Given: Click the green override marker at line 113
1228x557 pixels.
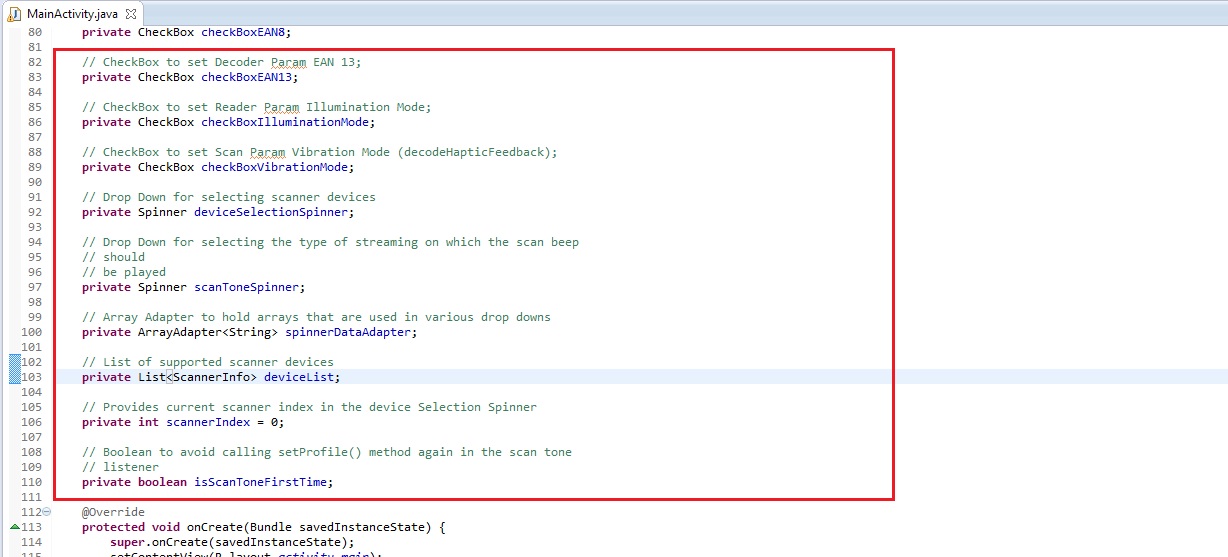Looking at the screenshot, I should [x=14, y=527].
